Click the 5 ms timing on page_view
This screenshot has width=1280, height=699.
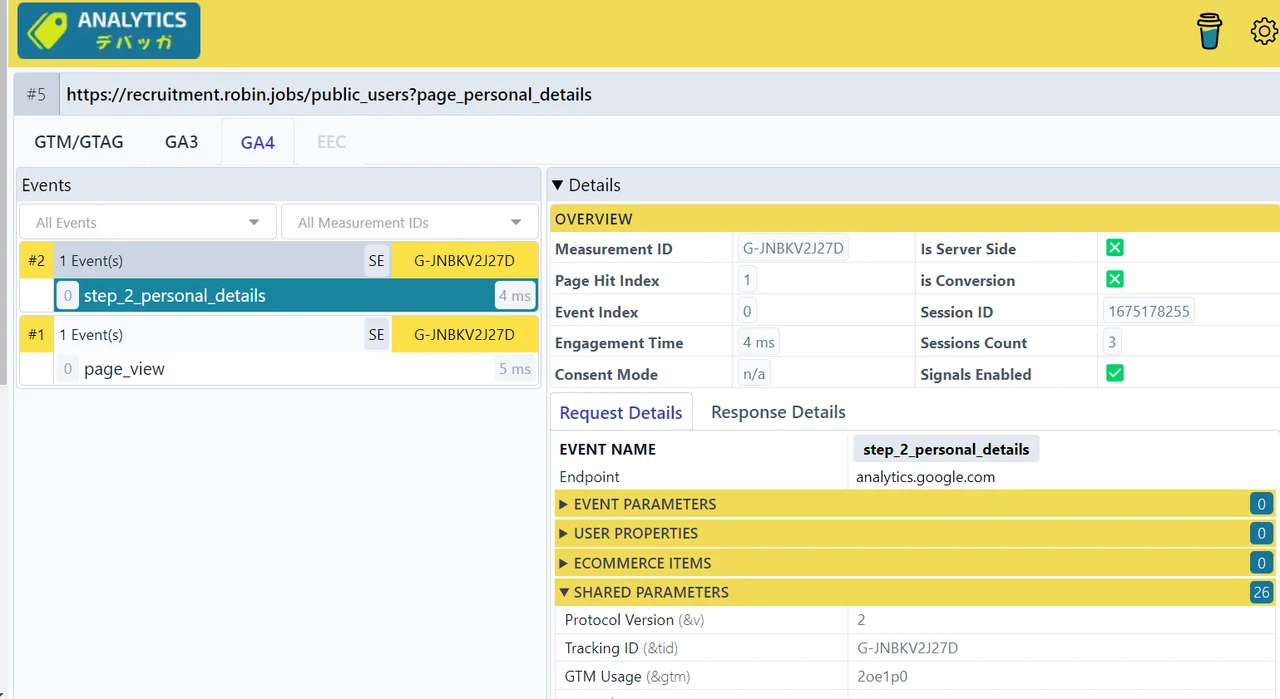[x=515, y=369]
